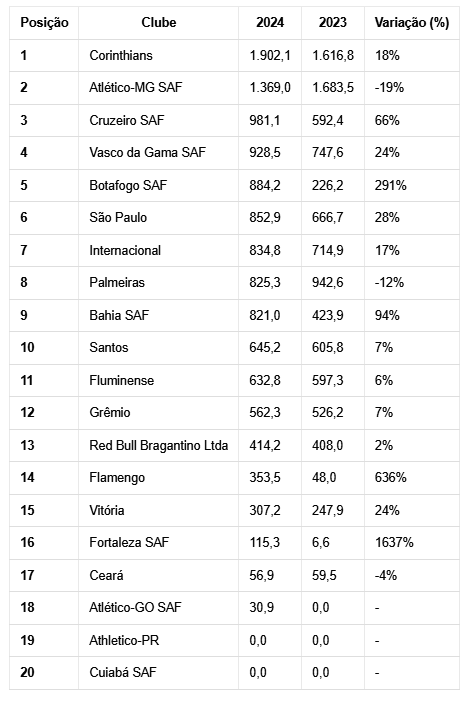Click Bahia SAF's 2023 value 423,9
The height and width of the screenshot is (712, 467).
[327, 315]
